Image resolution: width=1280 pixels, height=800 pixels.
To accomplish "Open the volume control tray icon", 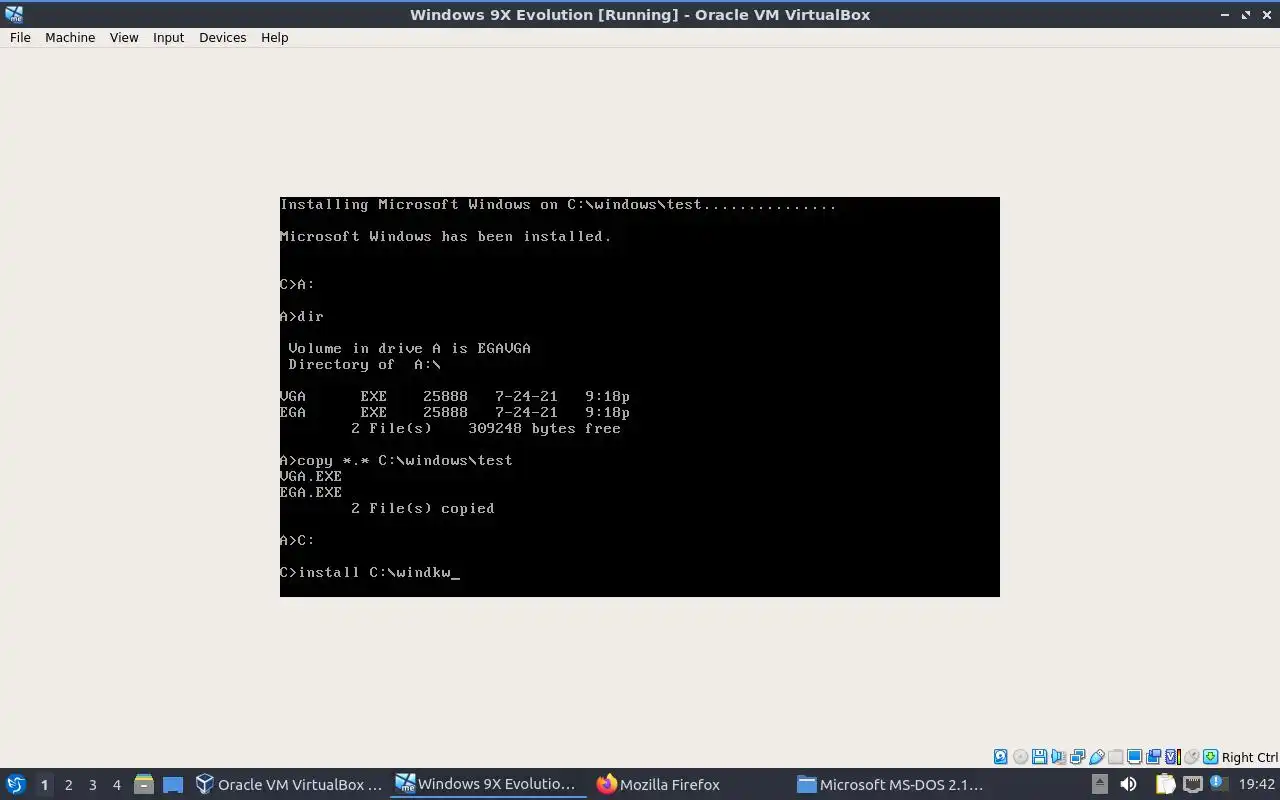I will click(x=1128, y=784).
